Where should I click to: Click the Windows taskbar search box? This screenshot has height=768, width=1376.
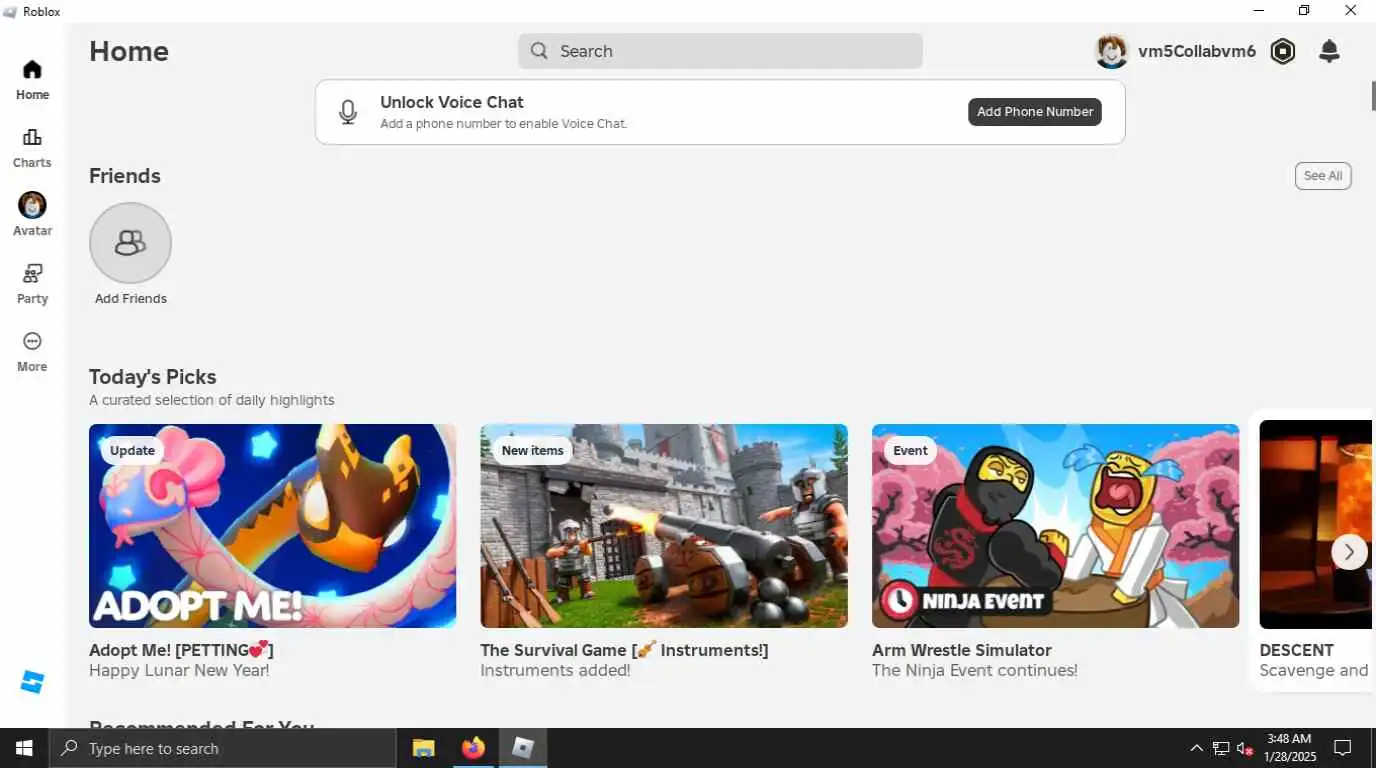[x=222, y=748]
